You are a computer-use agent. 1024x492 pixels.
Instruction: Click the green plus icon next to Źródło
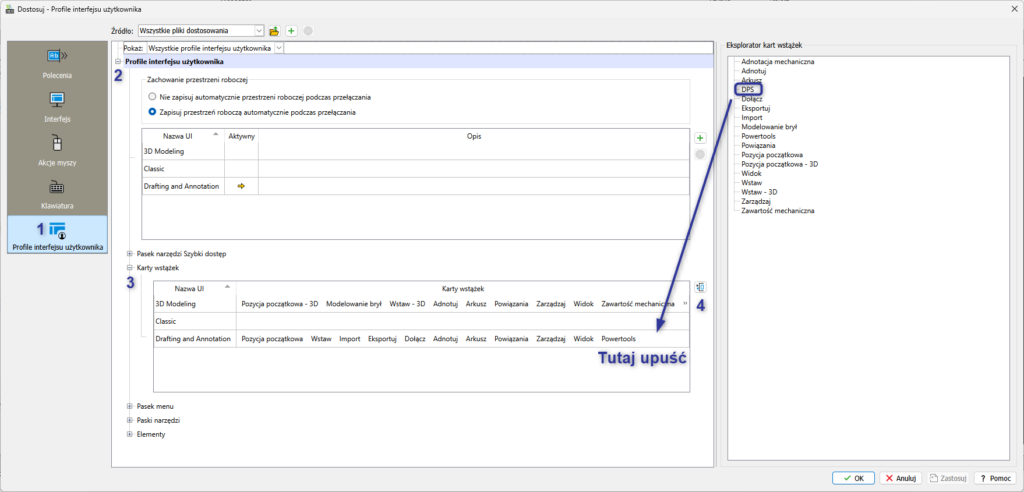point(291,31)
